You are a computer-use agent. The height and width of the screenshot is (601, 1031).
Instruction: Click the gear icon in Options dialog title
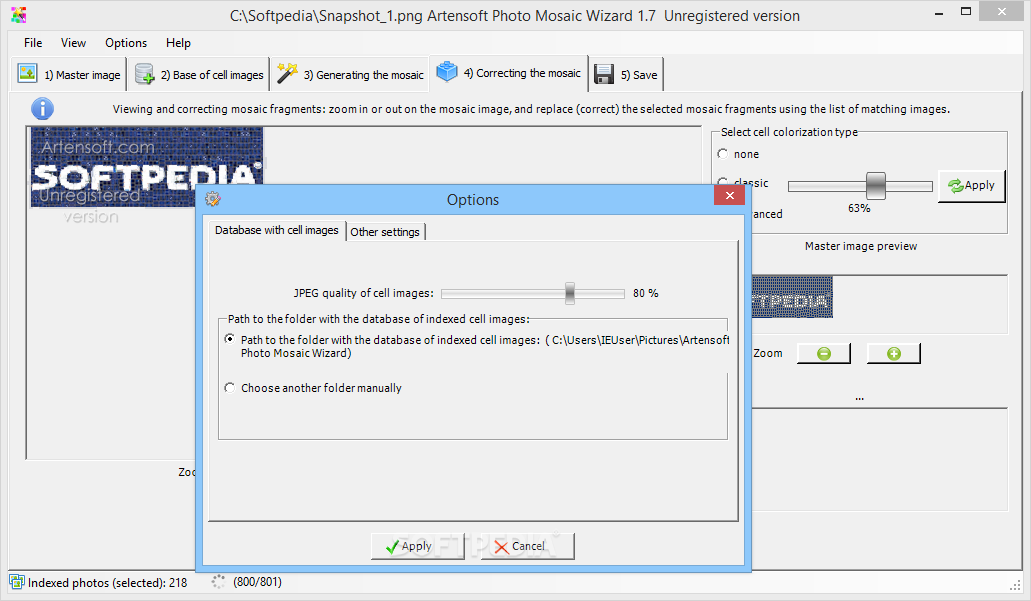(212, 199)
